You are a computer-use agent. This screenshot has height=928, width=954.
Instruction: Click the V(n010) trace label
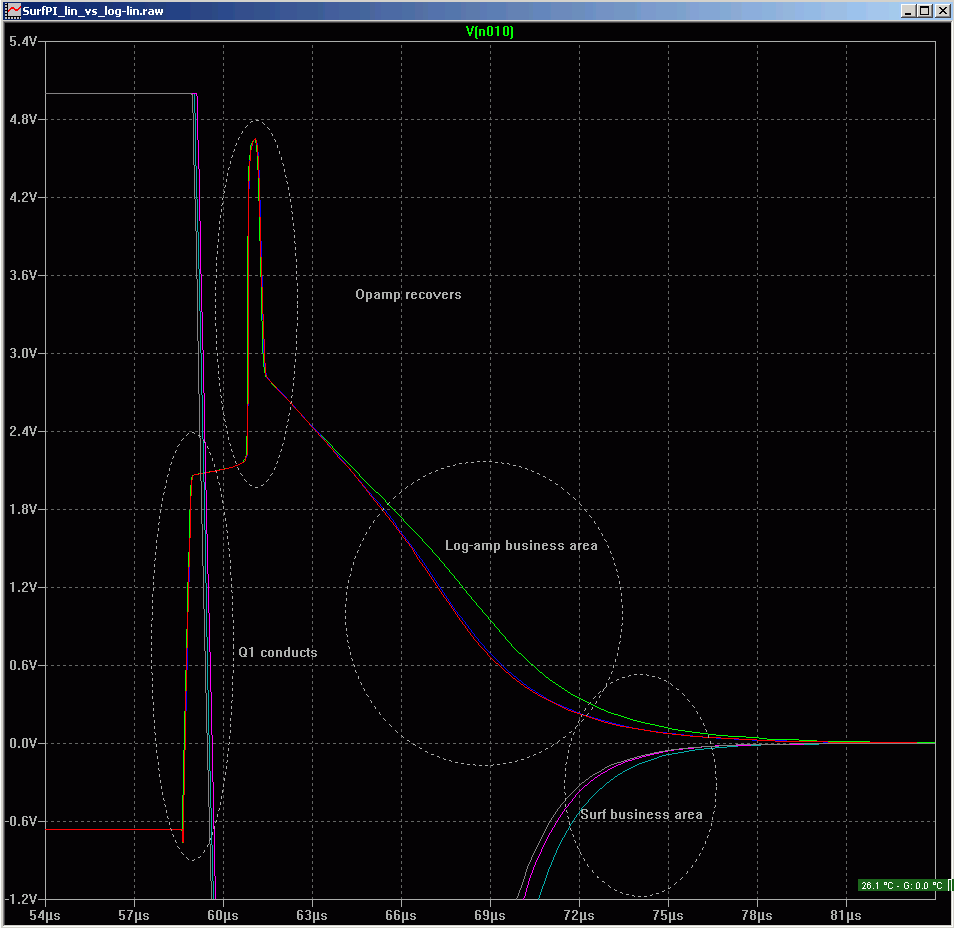pos(490,32)
